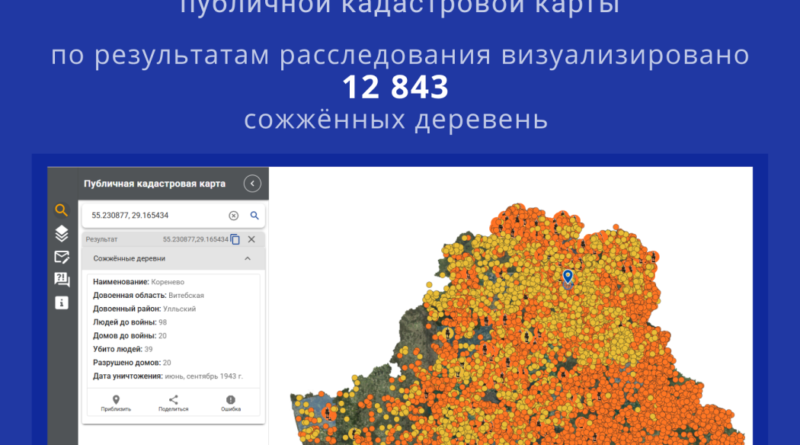Image resolution: width=800 pixels, height=445 pixels.
Task: Open the map layers panel
Action: 61,234
